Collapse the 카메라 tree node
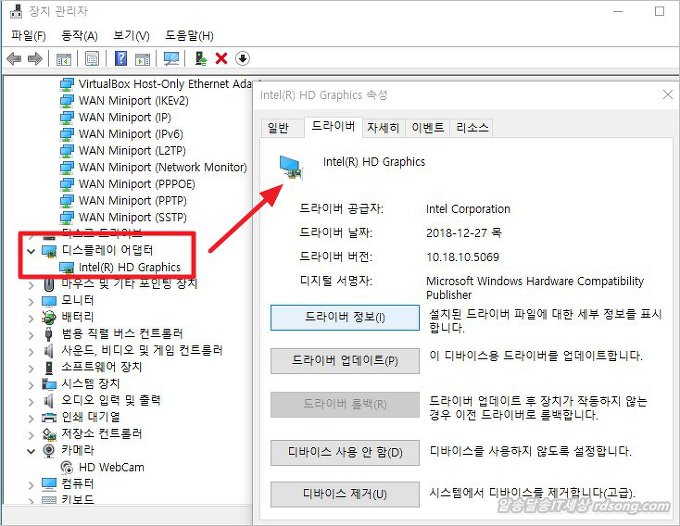This screenshot has height=526, width=680. pos(31,451)
